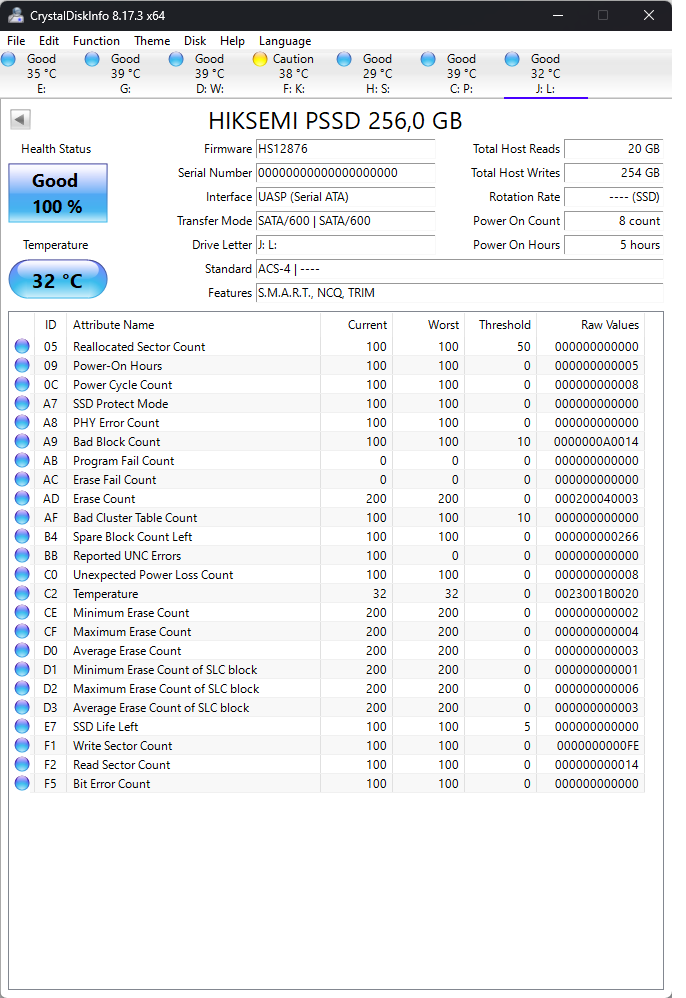This screenshot has width=686, height=998.
Task: Click the Drive Letter field J: L:
Action: click(x=346, y=245)
